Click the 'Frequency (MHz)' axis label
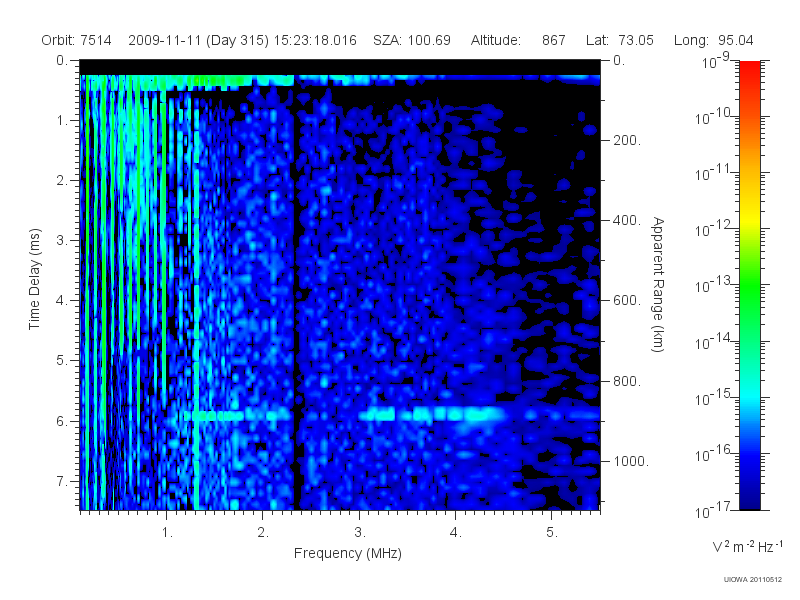Viewport: 800px width, 600px height. (x=347, y=553)
